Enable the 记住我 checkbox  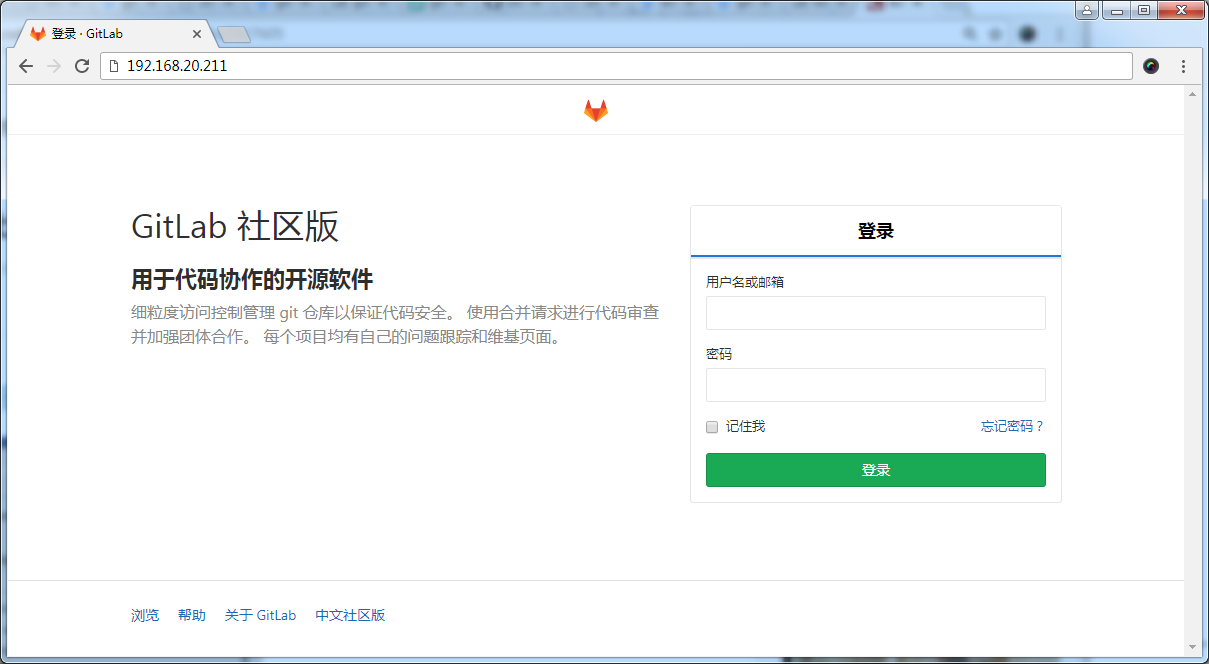click(712, 427)
